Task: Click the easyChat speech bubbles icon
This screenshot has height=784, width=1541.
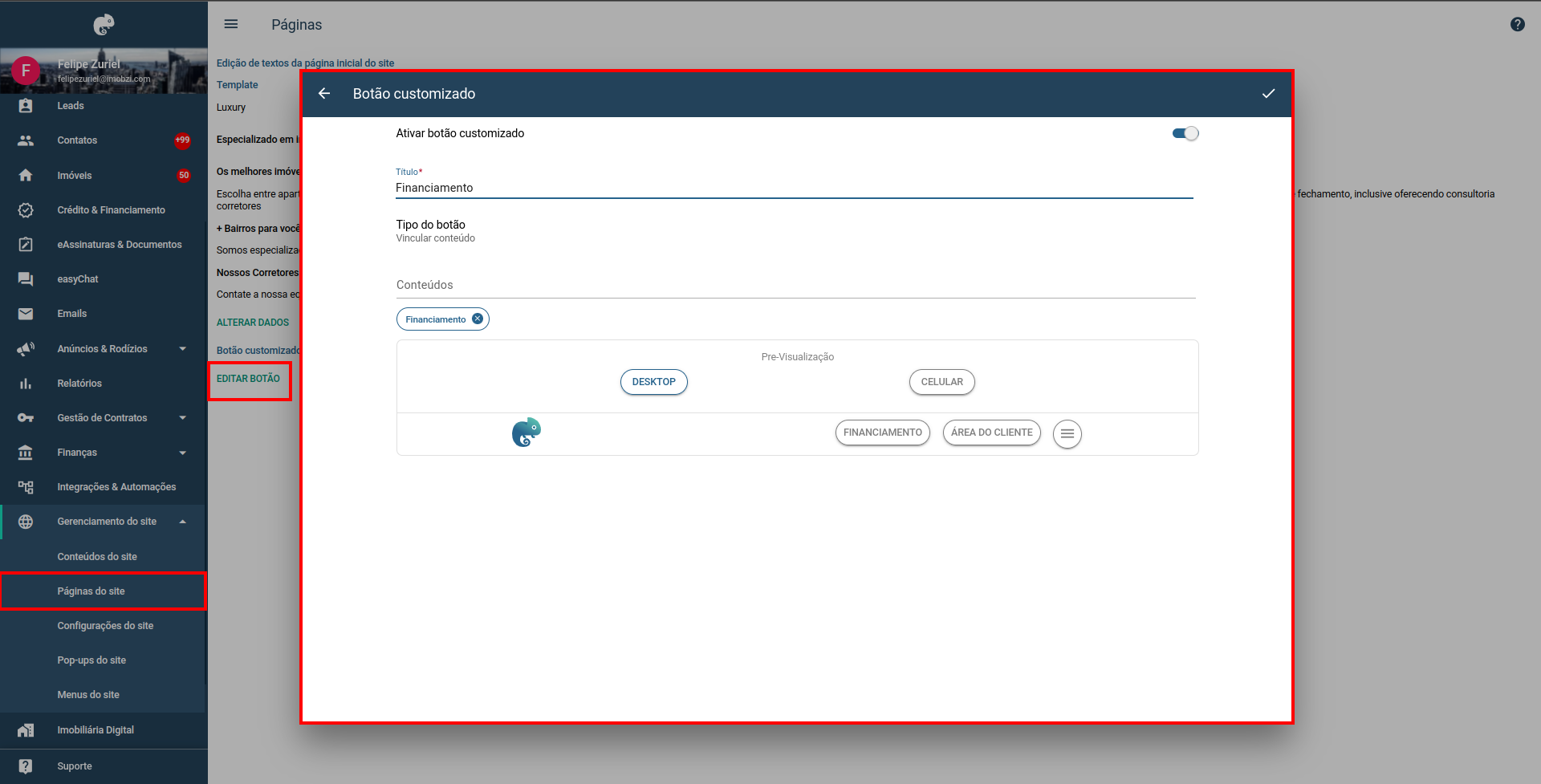Action: 26,279
